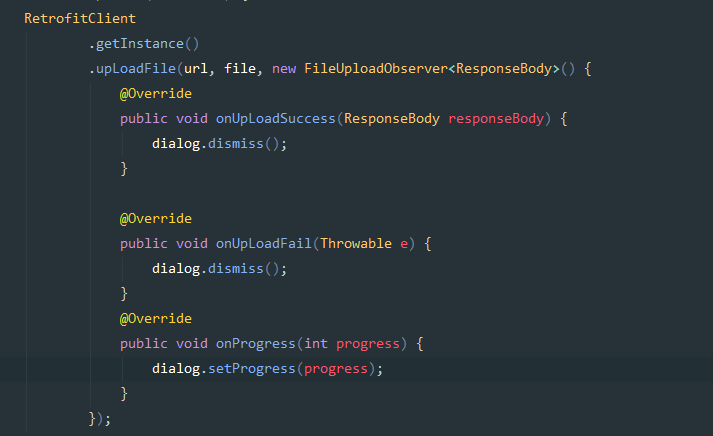Click dialog in the setProgress line
This screenshot has height=436, width=713.
click(x=176, y=369)
